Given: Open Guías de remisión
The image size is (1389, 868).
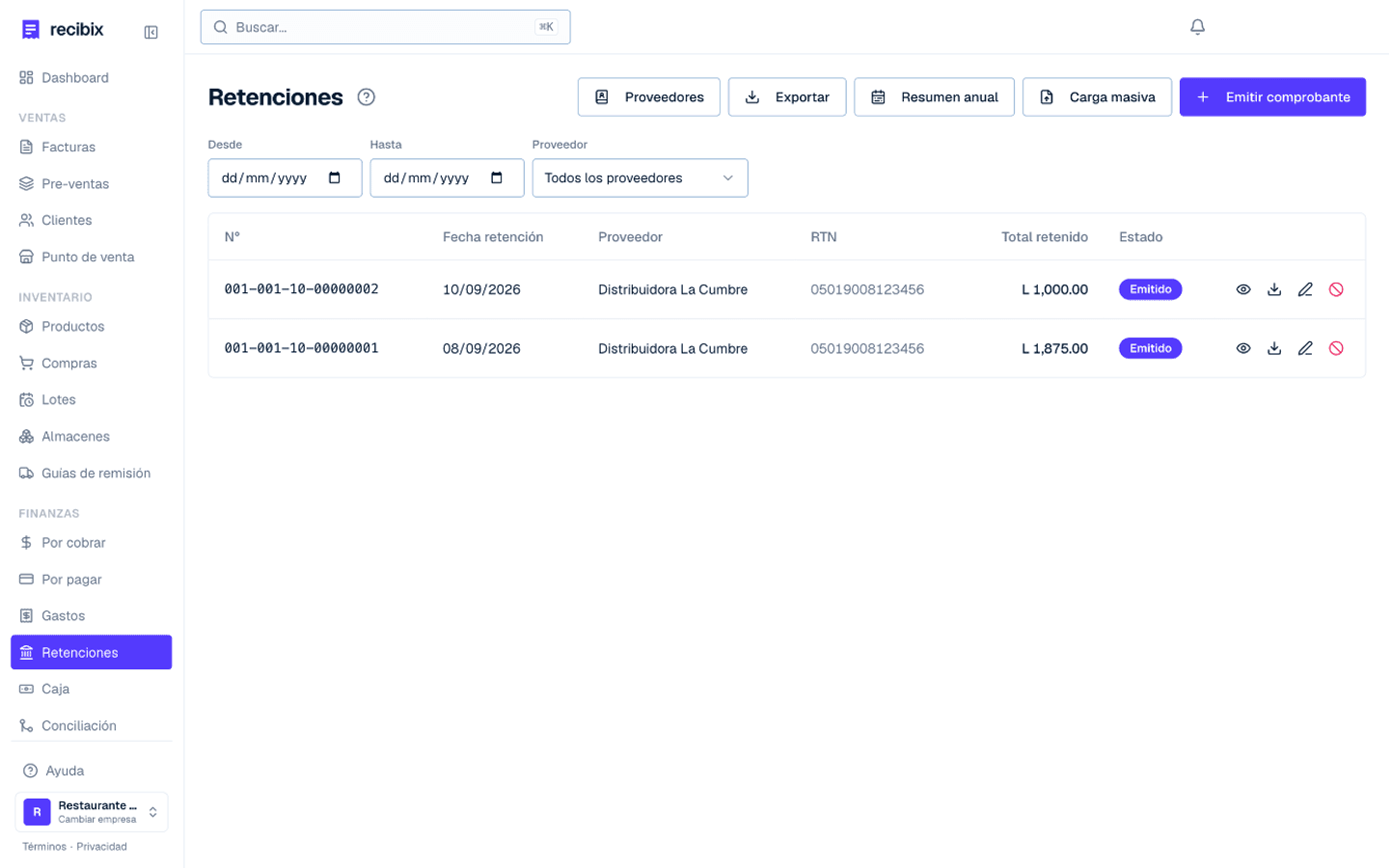Looking at the screenshot, I should (92, 474).
